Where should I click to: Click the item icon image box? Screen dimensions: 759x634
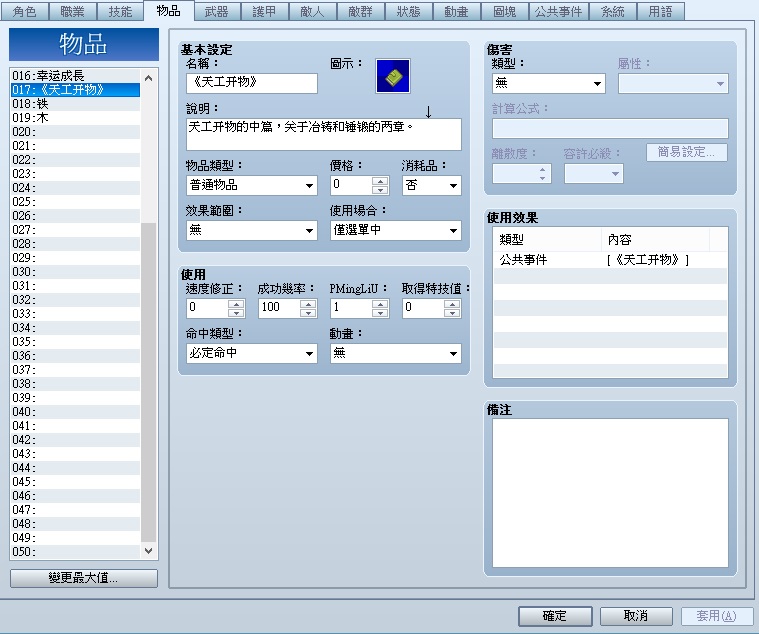click(393, 76)
